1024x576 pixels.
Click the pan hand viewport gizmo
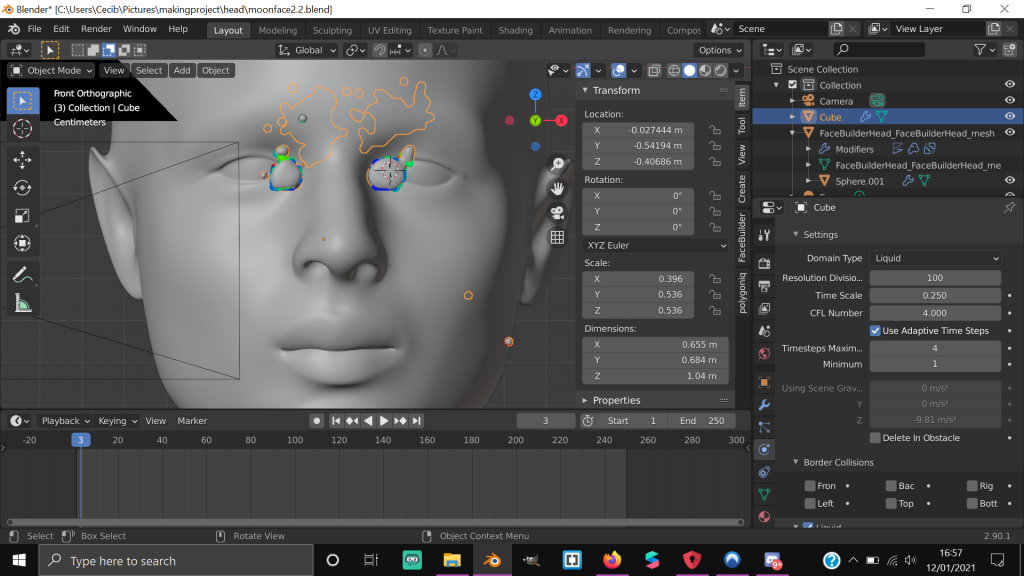pos(557,189)
